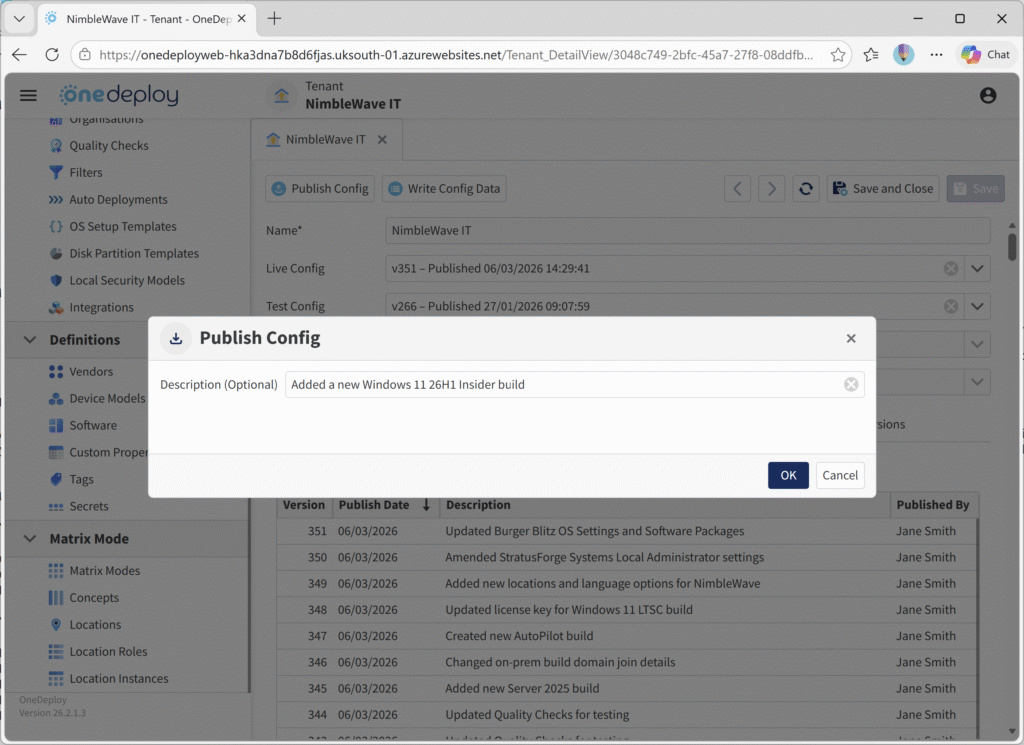Open Location Roles icon

pos(56,652)
